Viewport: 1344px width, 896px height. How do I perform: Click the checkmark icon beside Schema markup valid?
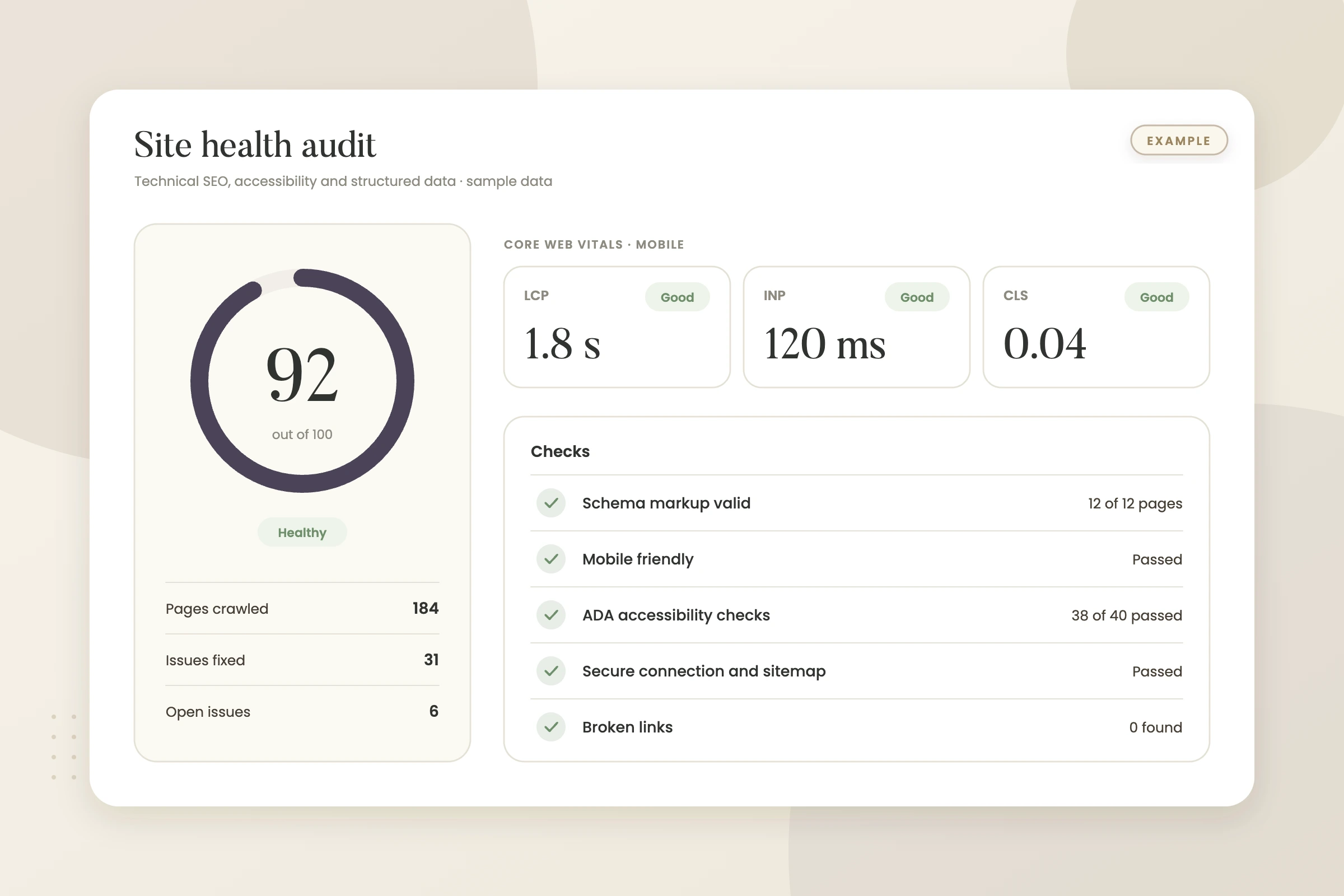click(551, 503)
